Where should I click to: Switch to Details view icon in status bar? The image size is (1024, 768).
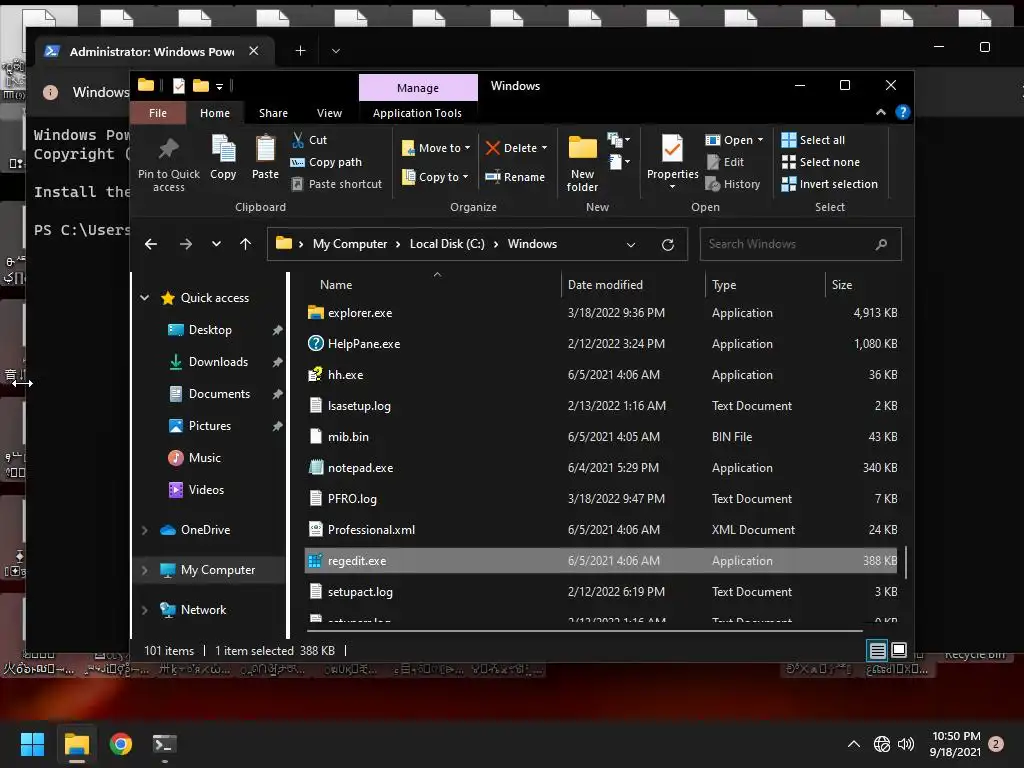[877, 650]
